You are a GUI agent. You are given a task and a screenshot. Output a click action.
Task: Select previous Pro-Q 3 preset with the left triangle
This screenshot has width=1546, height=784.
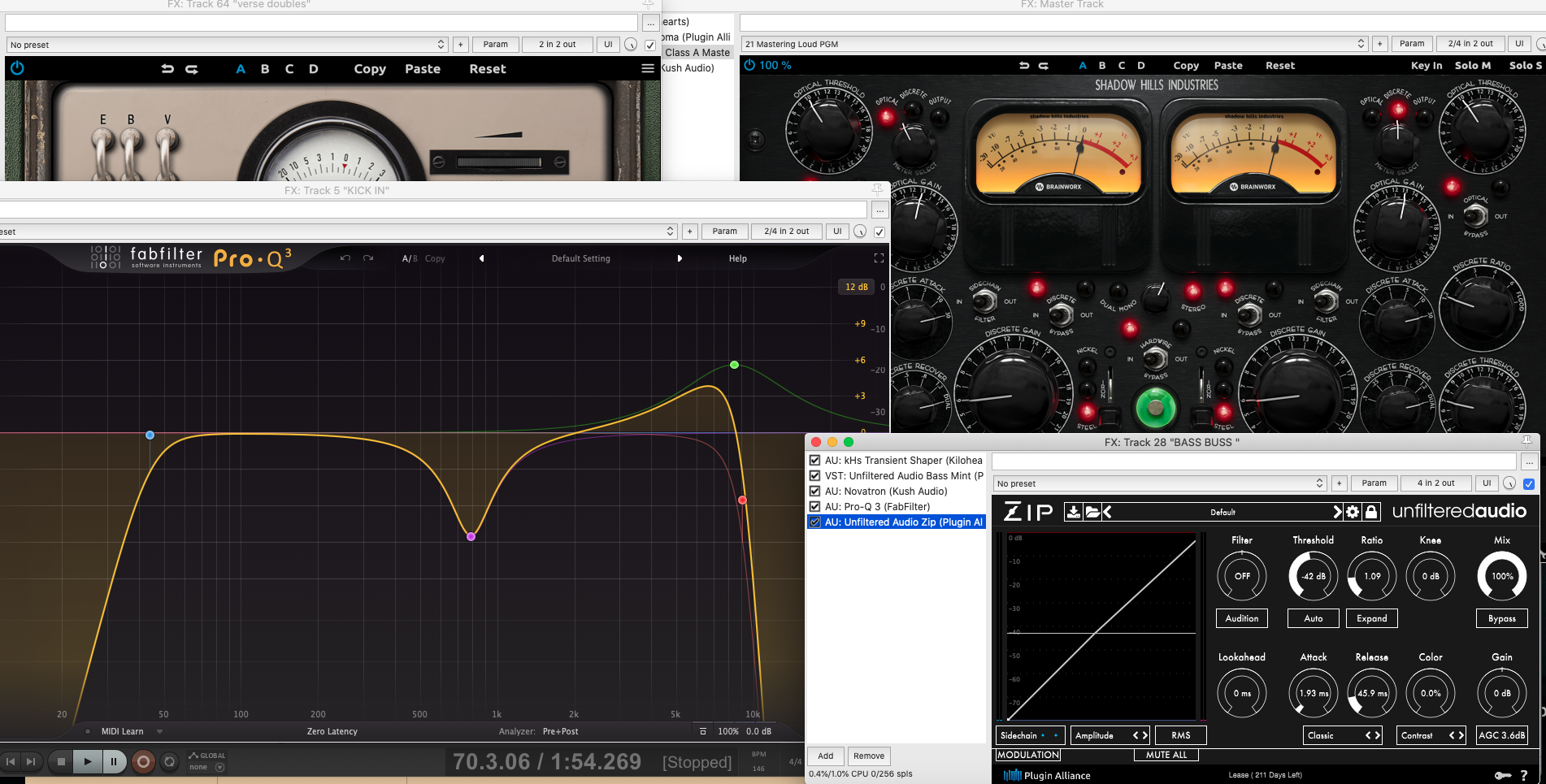coord(481,258)
